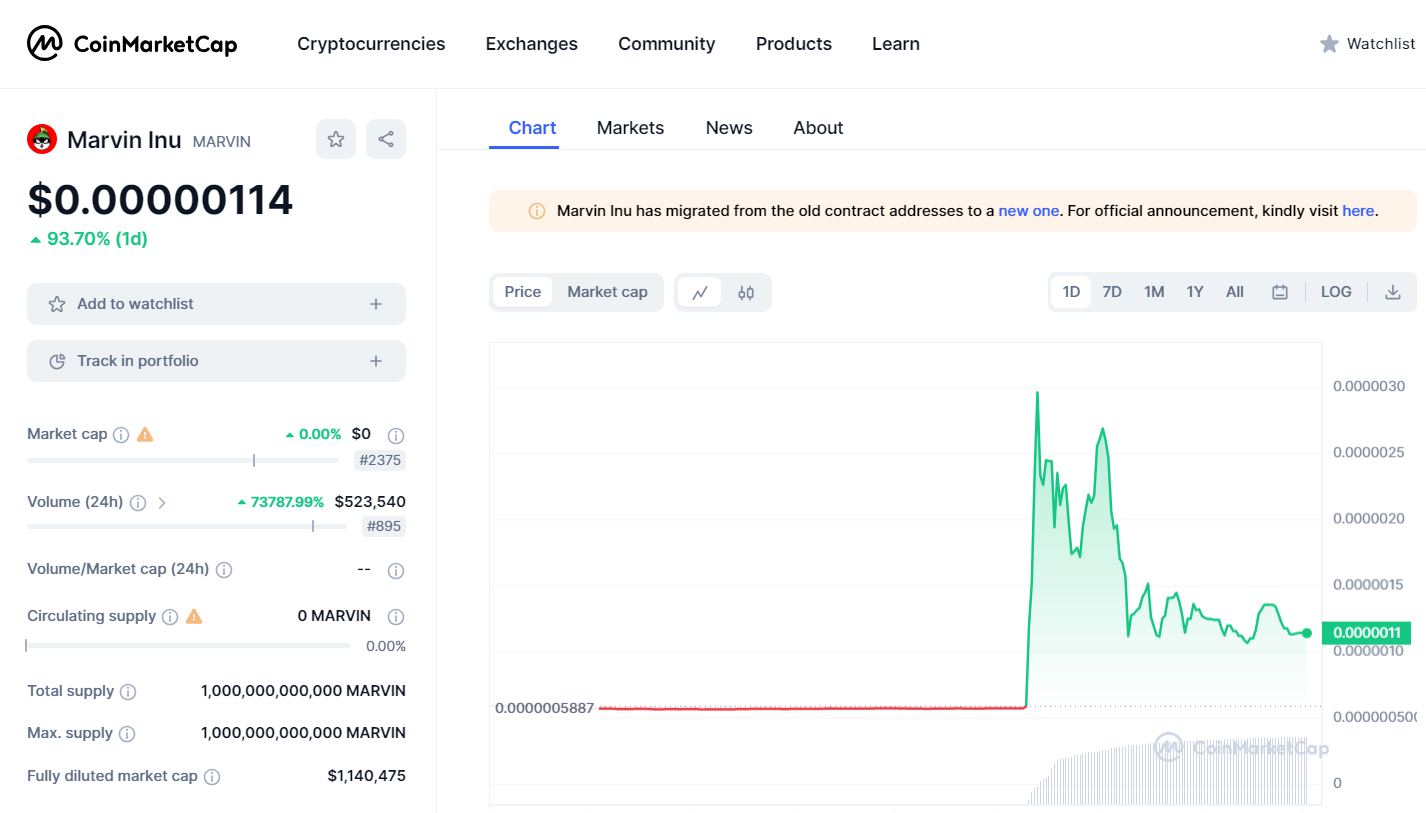Open the calendar date range picker
The height and width of the screenshot is (813, 1426).
coord(1280,292)
